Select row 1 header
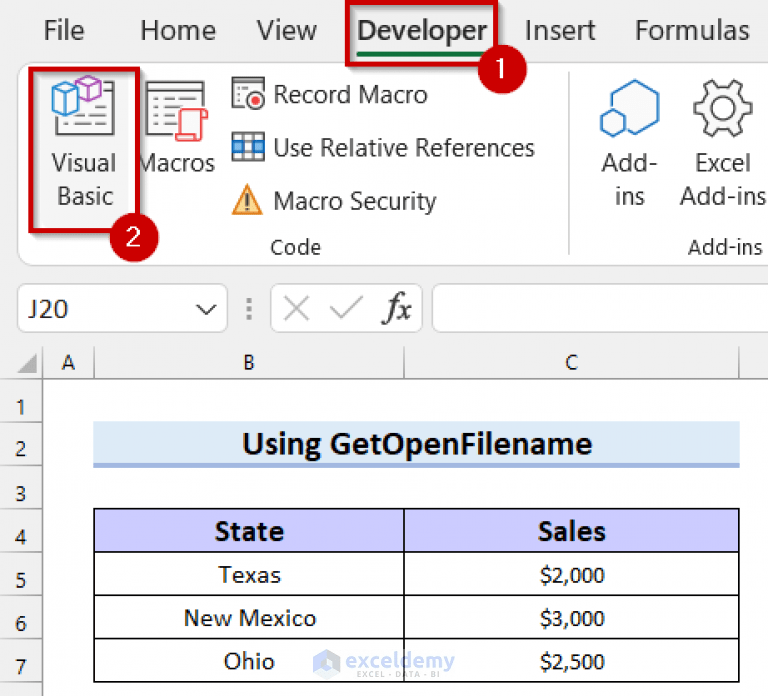 click(21, 401)
